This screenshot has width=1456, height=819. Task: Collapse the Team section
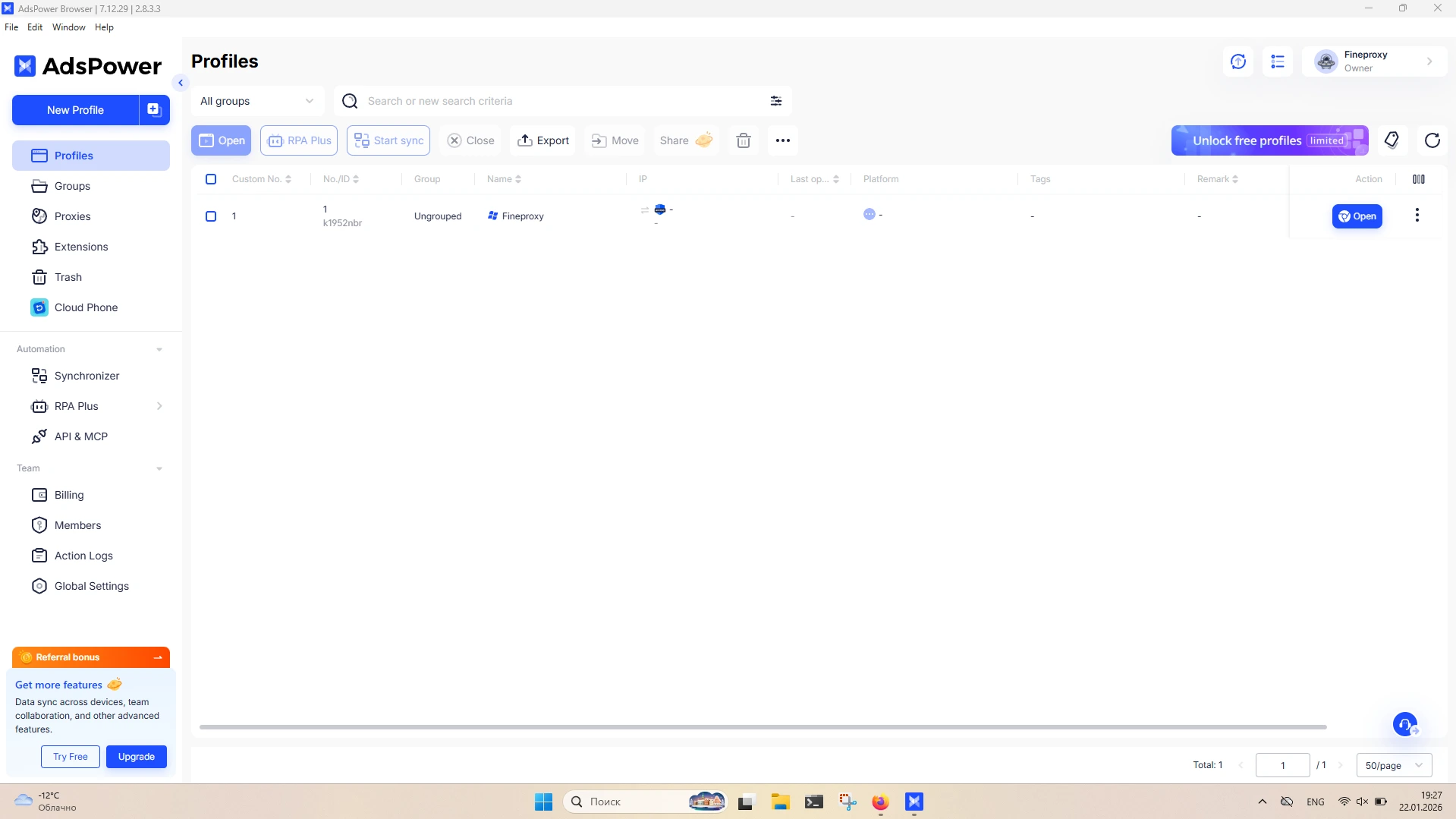point(159,469)
